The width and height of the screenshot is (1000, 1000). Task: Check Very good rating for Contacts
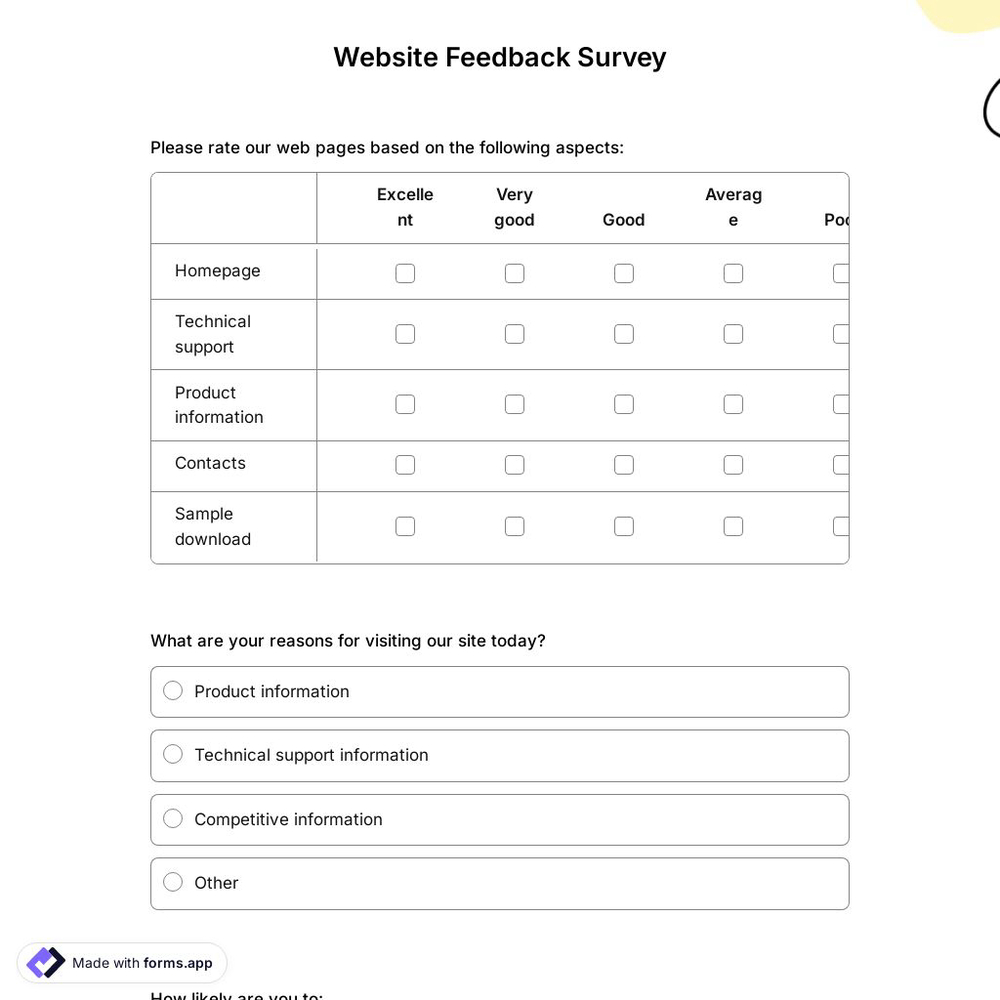[x=514, y=464]
